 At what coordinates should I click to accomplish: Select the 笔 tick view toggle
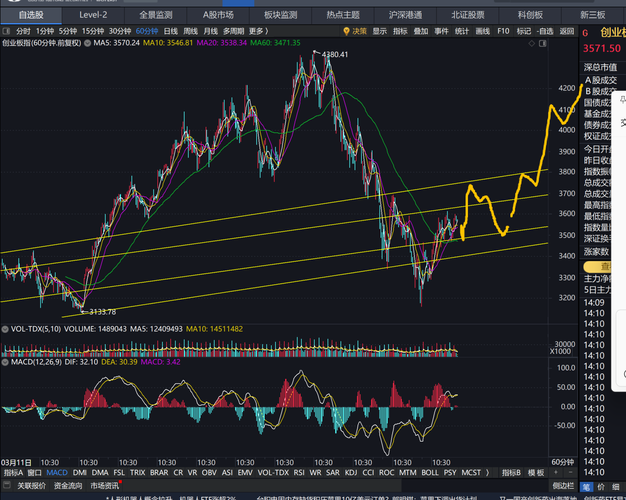click(x=586, y=486)
